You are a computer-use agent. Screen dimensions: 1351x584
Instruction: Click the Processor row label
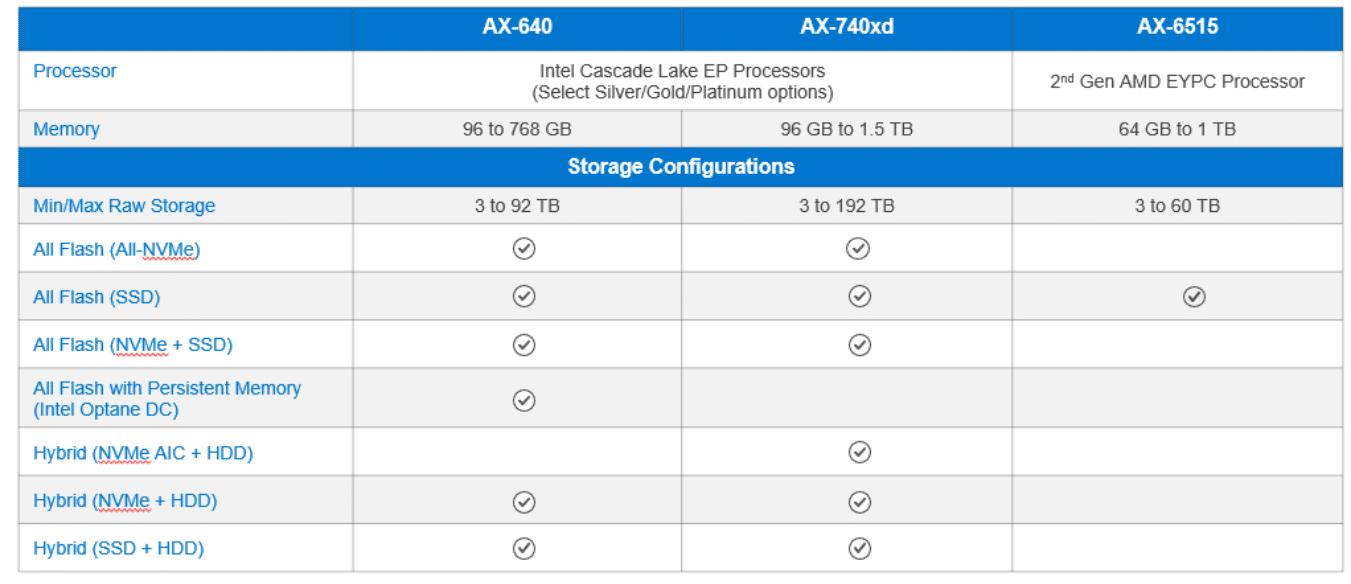pyautogui.click(x=75, y=71)
